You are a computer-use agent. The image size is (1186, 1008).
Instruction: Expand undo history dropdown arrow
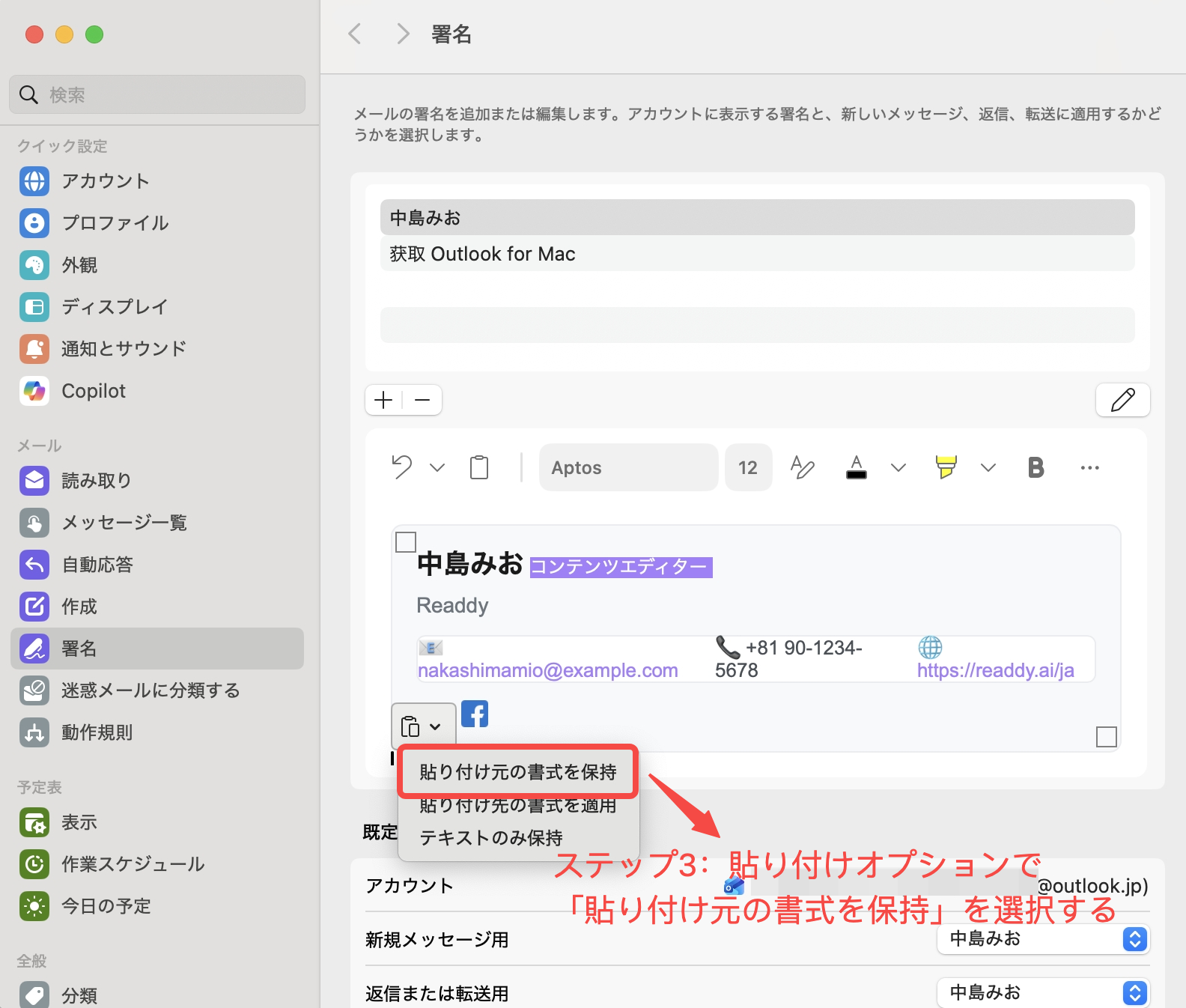437,467
